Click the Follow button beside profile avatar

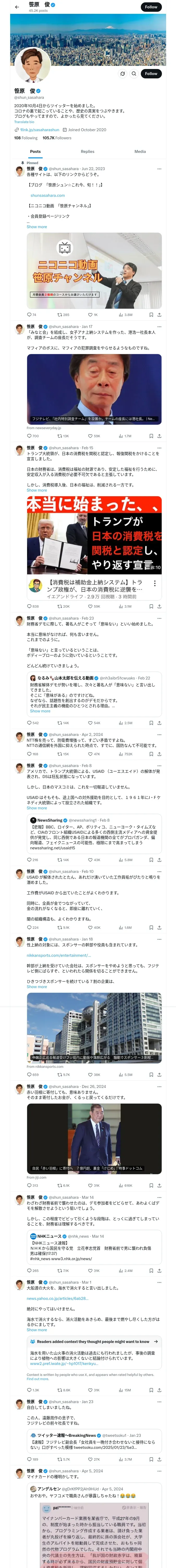tap(150, 74)
